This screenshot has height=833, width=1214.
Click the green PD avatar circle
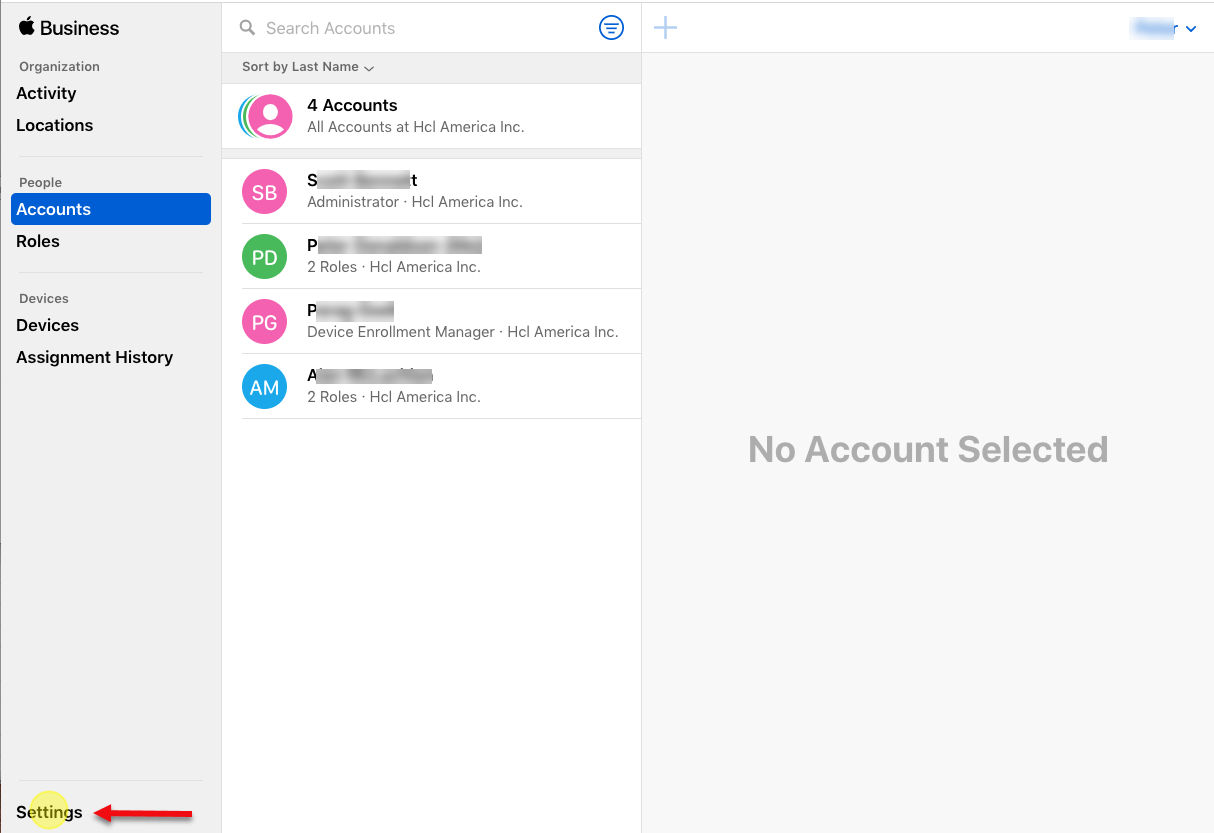264,258
